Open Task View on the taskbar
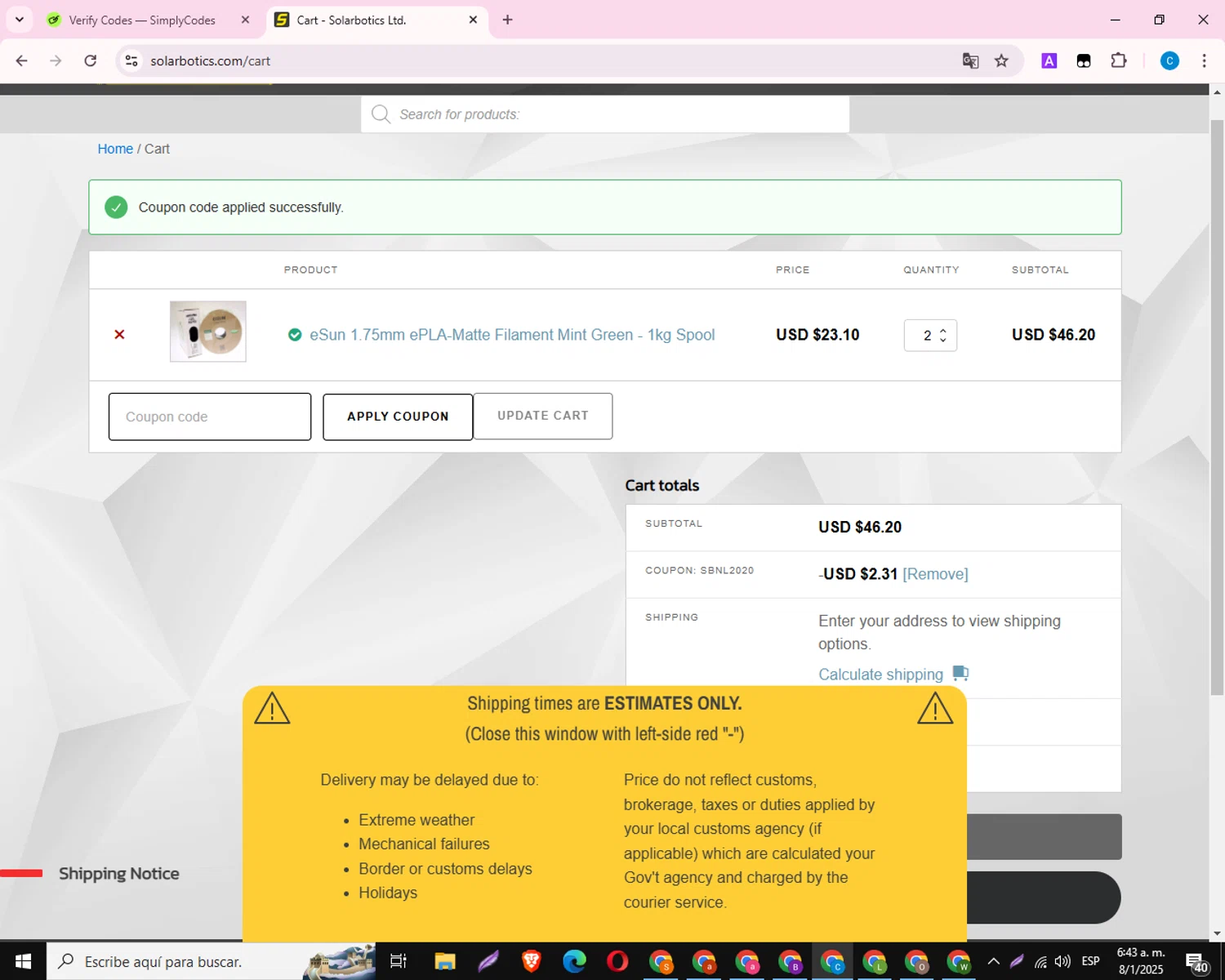The image size is (1225, 980). (x=398, y=961)
